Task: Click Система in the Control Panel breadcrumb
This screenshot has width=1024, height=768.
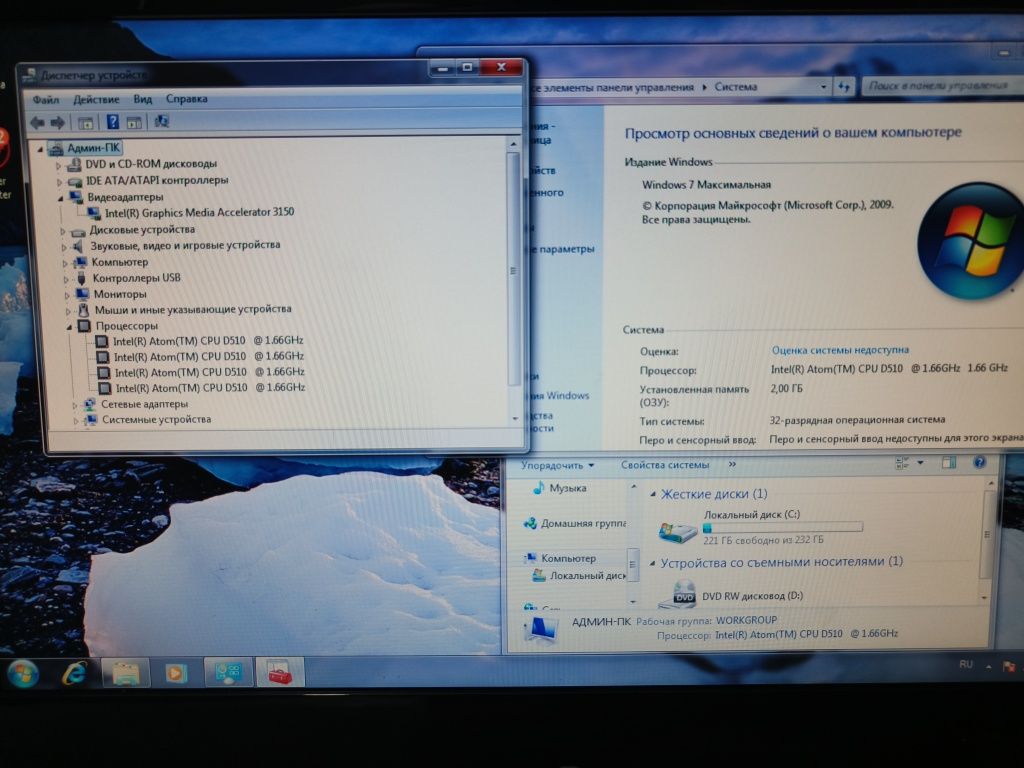Action: [735, 87]
